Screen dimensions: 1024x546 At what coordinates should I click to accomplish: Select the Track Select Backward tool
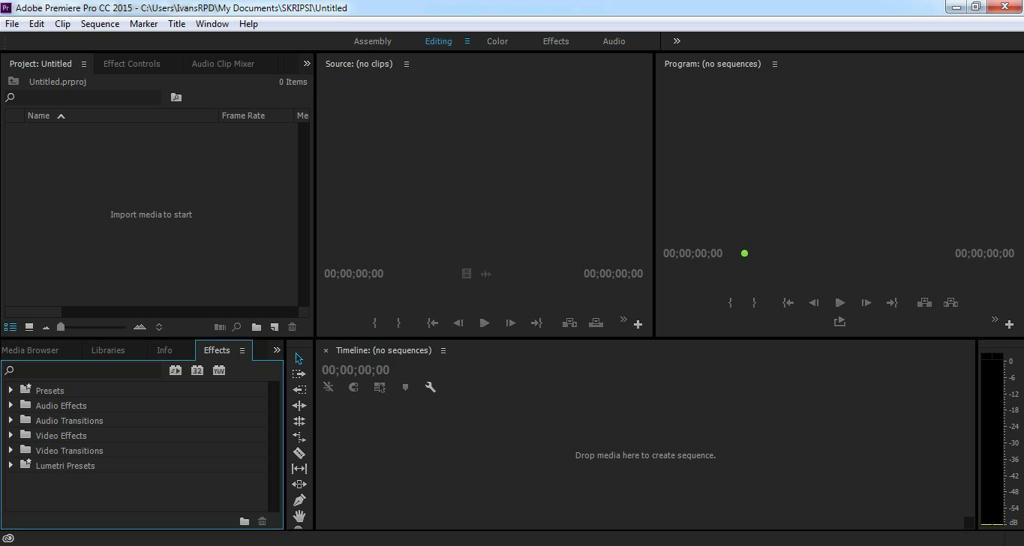tap(299, 390)
